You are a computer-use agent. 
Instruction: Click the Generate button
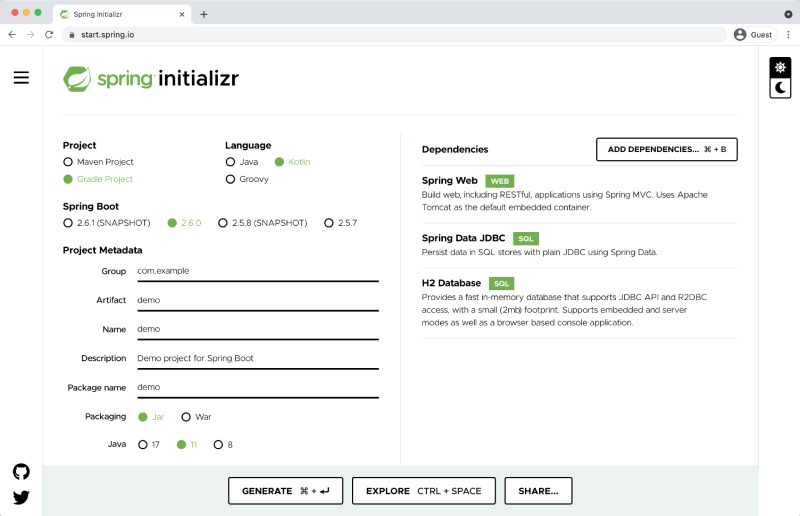[285, 491]
